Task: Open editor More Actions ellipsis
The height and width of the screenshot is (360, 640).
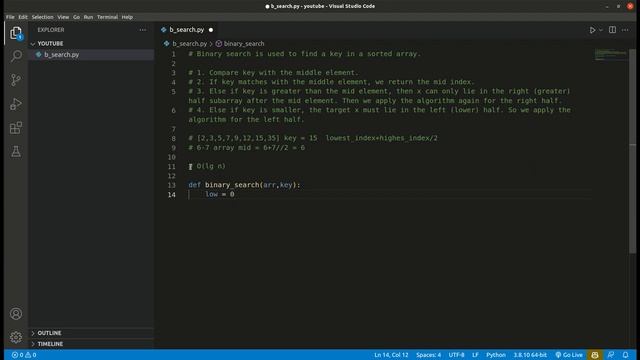Action: click(625, 30)
